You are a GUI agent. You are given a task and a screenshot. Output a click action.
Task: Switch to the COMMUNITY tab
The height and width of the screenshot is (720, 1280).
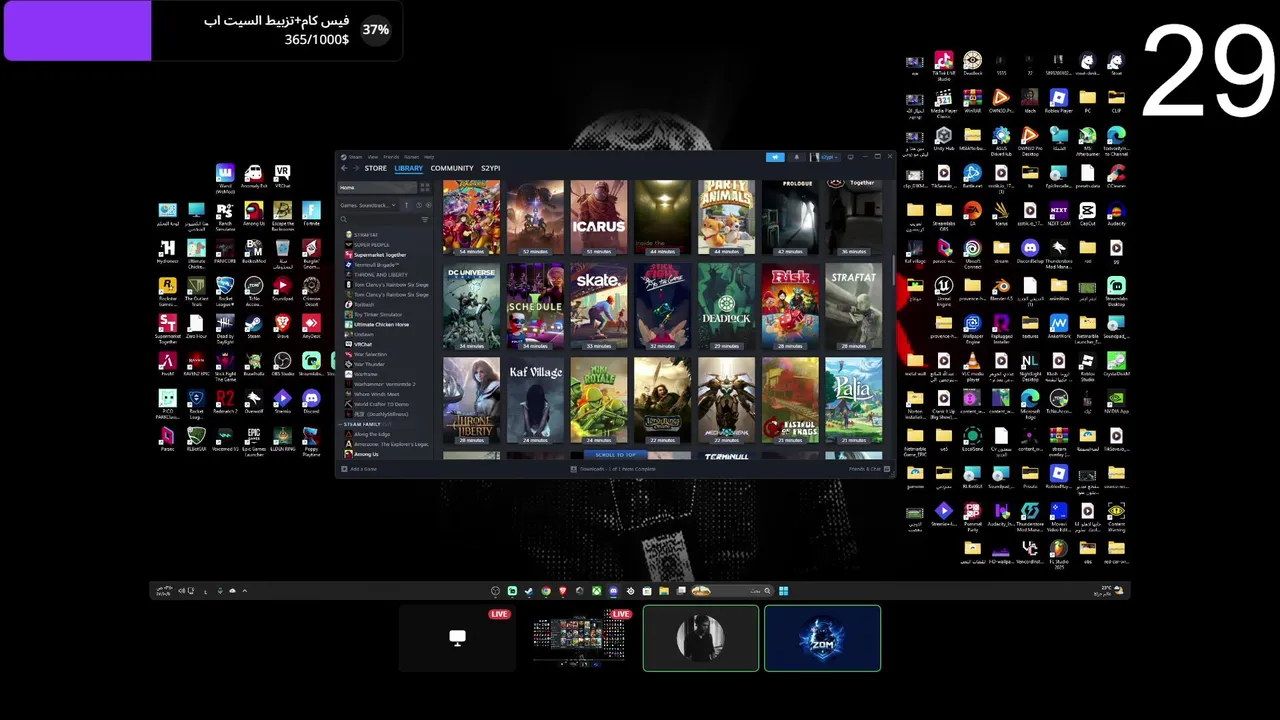pos(452,168)
